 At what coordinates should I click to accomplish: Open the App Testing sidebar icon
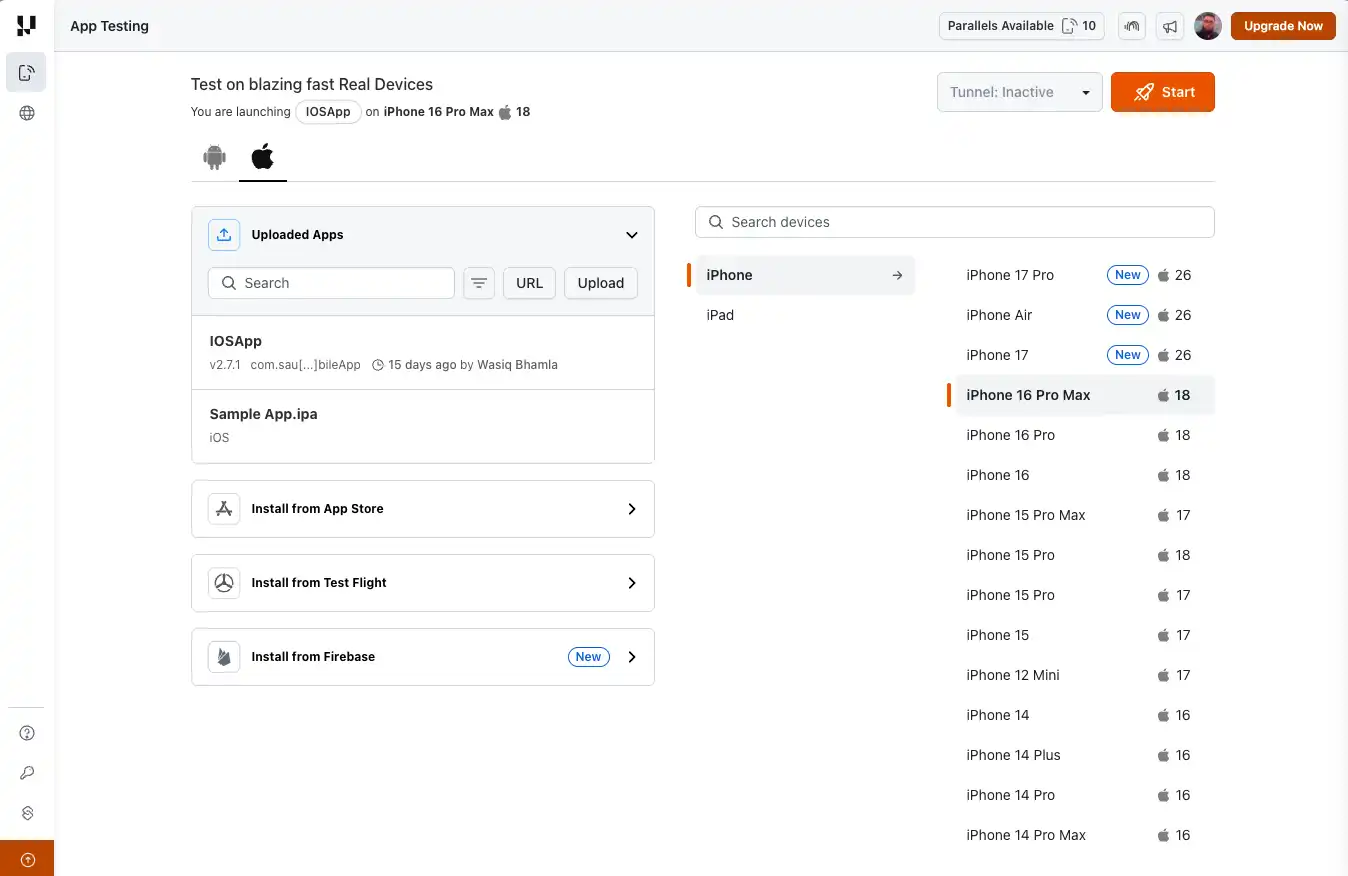[x=26, y=72]
